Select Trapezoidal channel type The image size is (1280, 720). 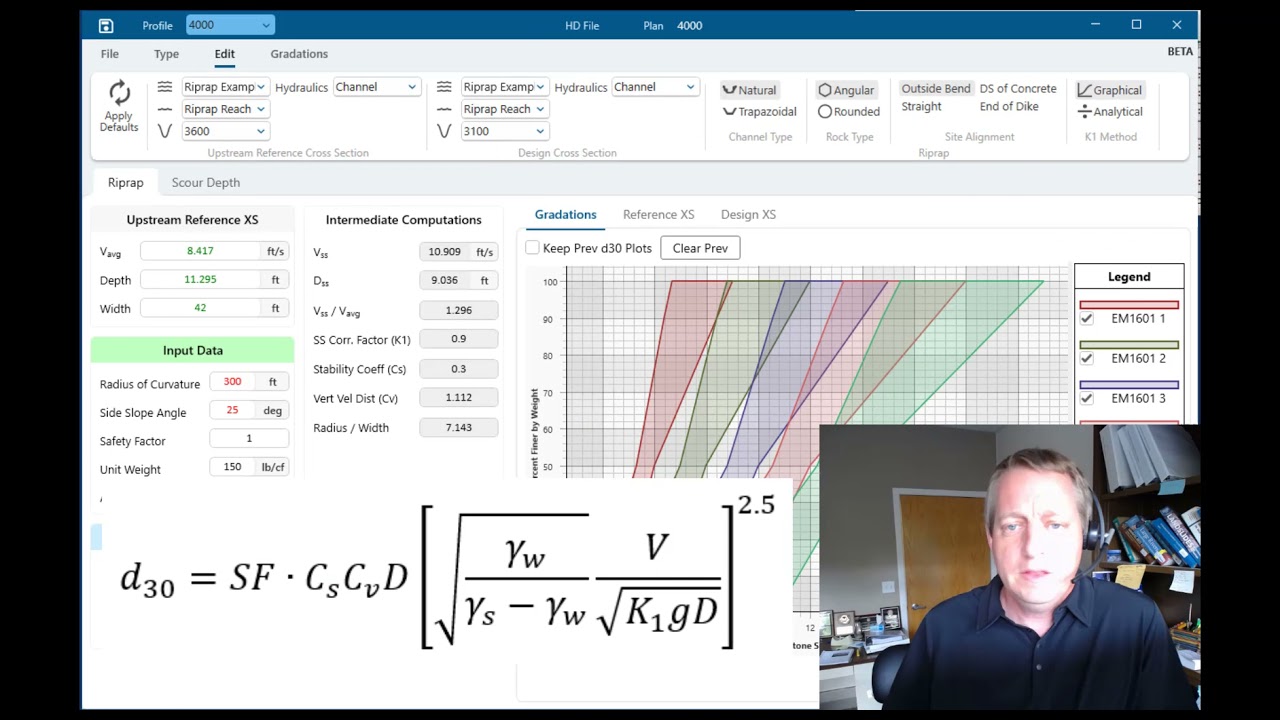760,112
